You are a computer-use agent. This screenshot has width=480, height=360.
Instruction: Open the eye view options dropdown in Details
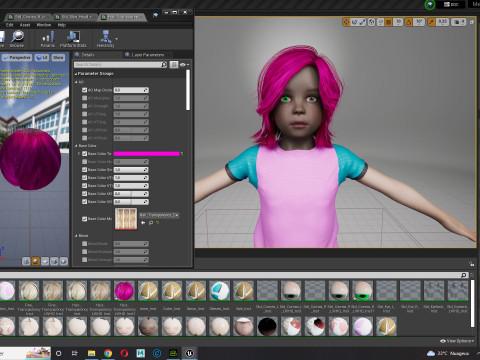(x=184, y=64)
